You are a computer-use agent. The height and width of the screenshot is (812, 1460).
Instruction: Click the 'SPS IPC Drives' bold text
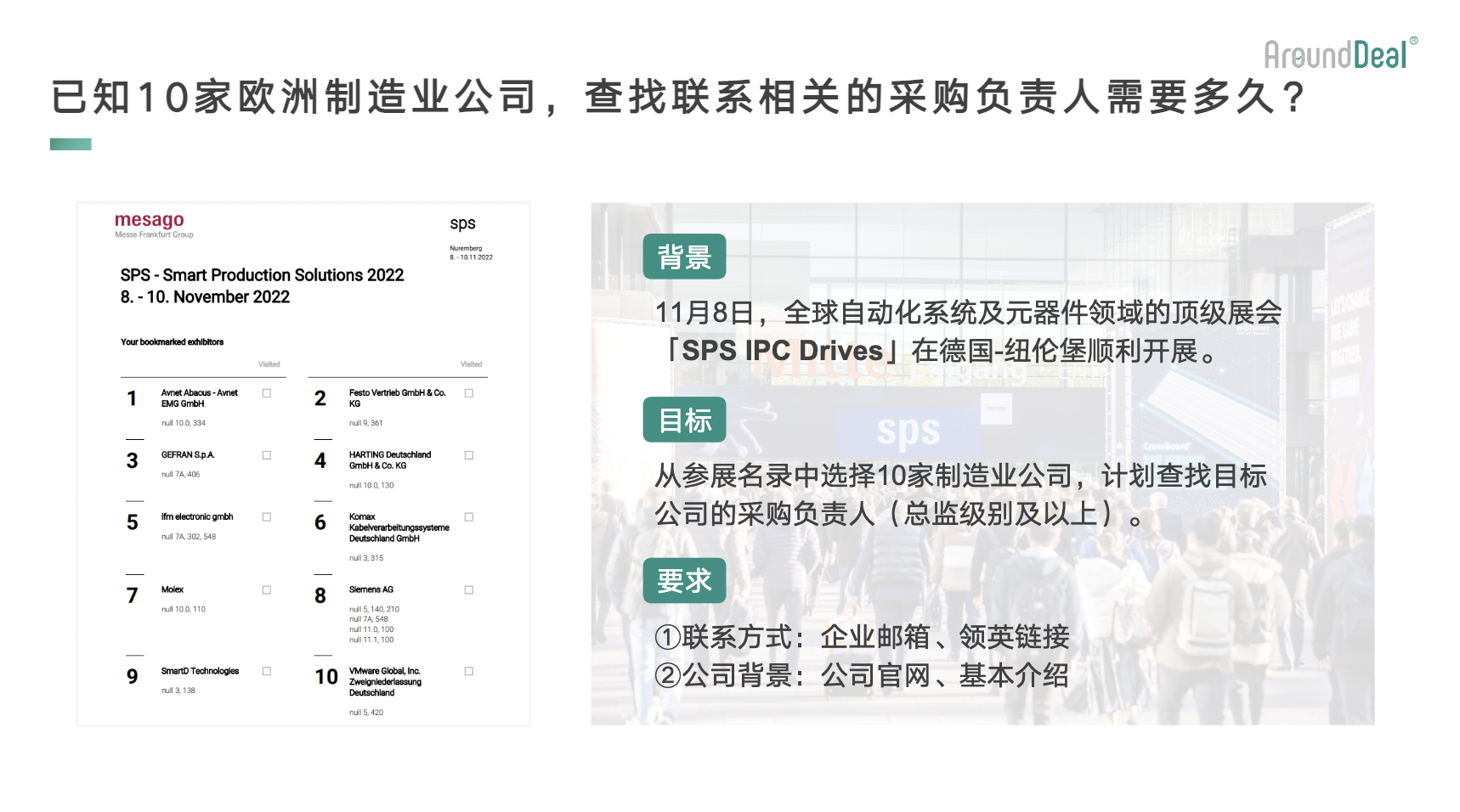click(783, 350)
